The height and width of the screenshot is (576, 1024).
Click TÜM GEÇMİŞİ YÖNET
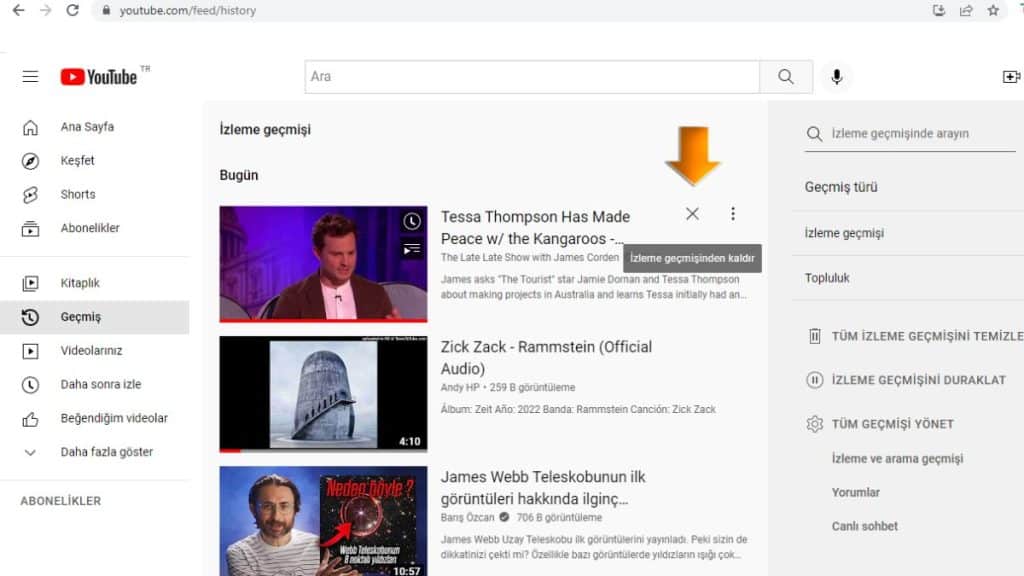tap(892, 424)
